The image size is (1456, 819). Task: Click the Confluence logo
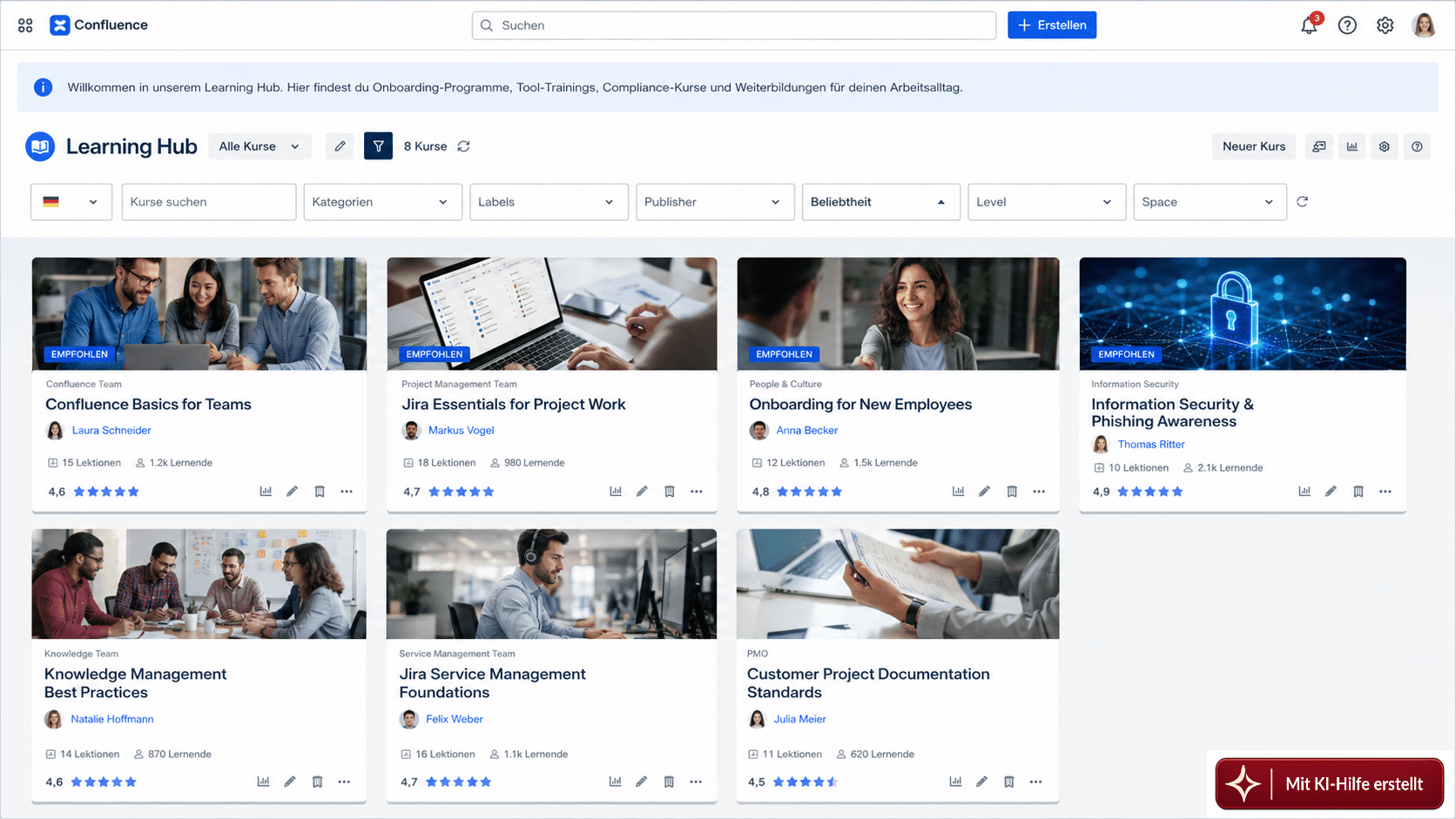[x=98, y=25]
